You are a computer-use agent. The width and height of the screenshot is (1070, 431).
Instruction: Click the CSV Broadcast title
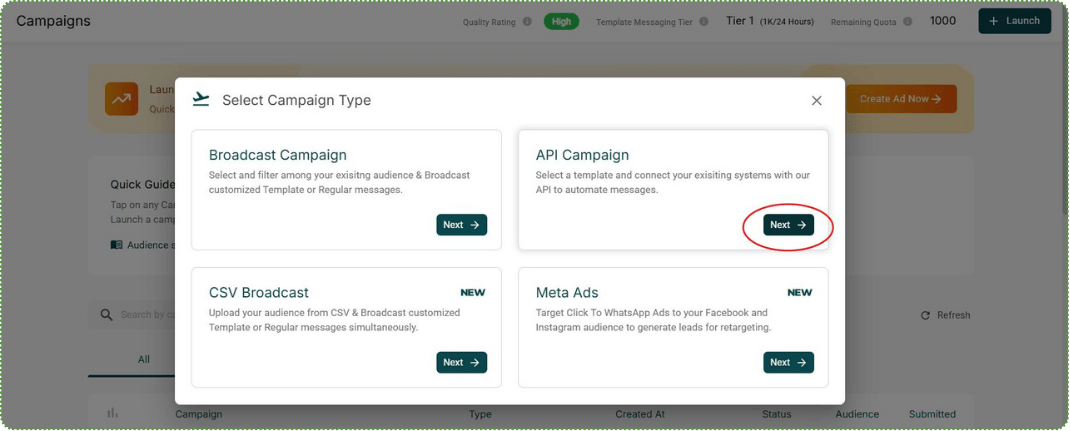point(259,293)
